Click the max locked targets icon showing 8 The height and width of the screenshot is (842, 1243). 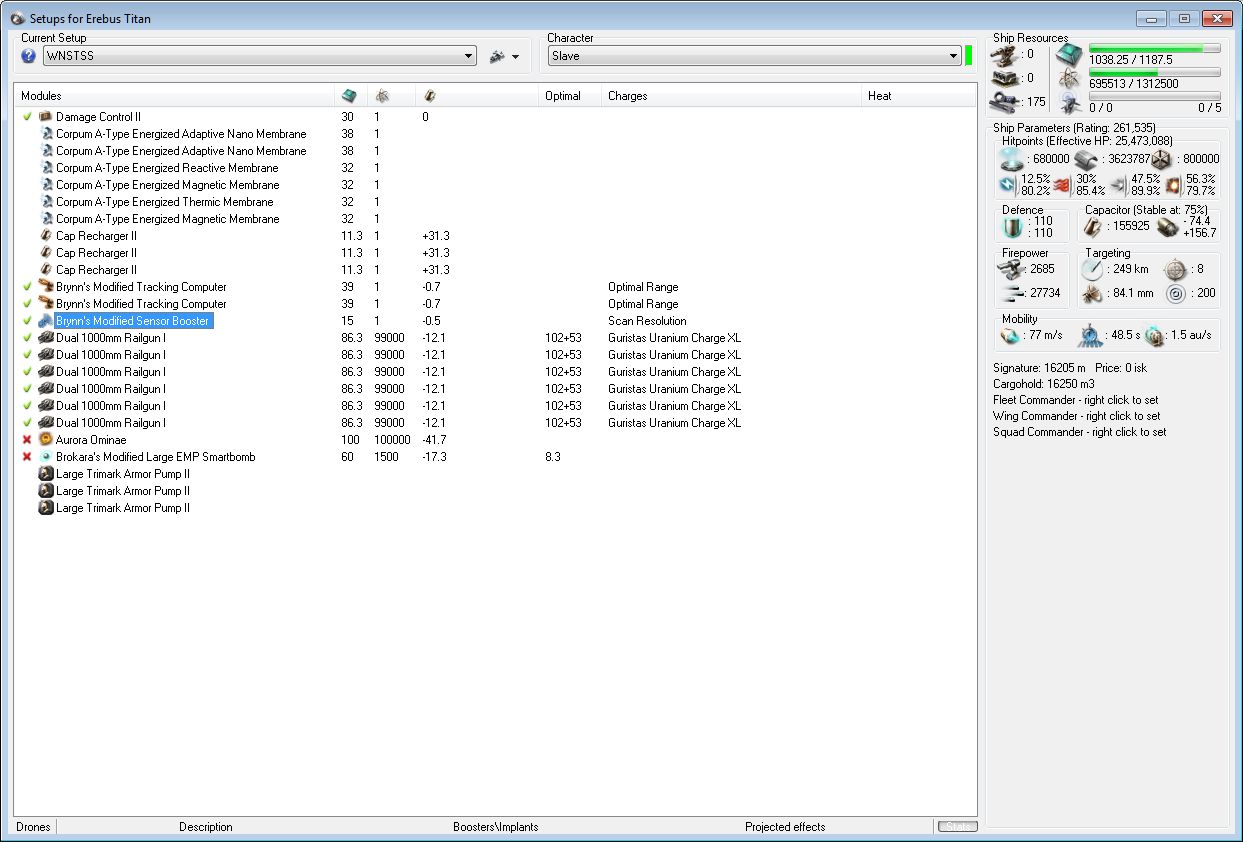[1174, 270]
